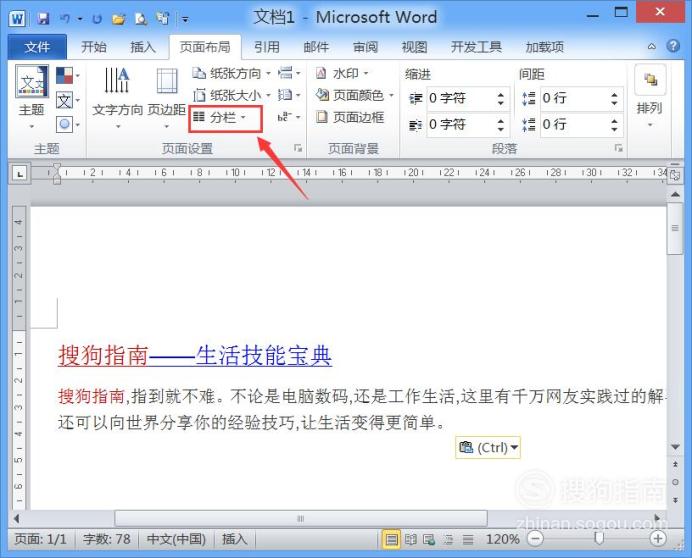
Task: Click the Select Browse Object circle button
Action: pyautogui.click(x=675, y=482)
